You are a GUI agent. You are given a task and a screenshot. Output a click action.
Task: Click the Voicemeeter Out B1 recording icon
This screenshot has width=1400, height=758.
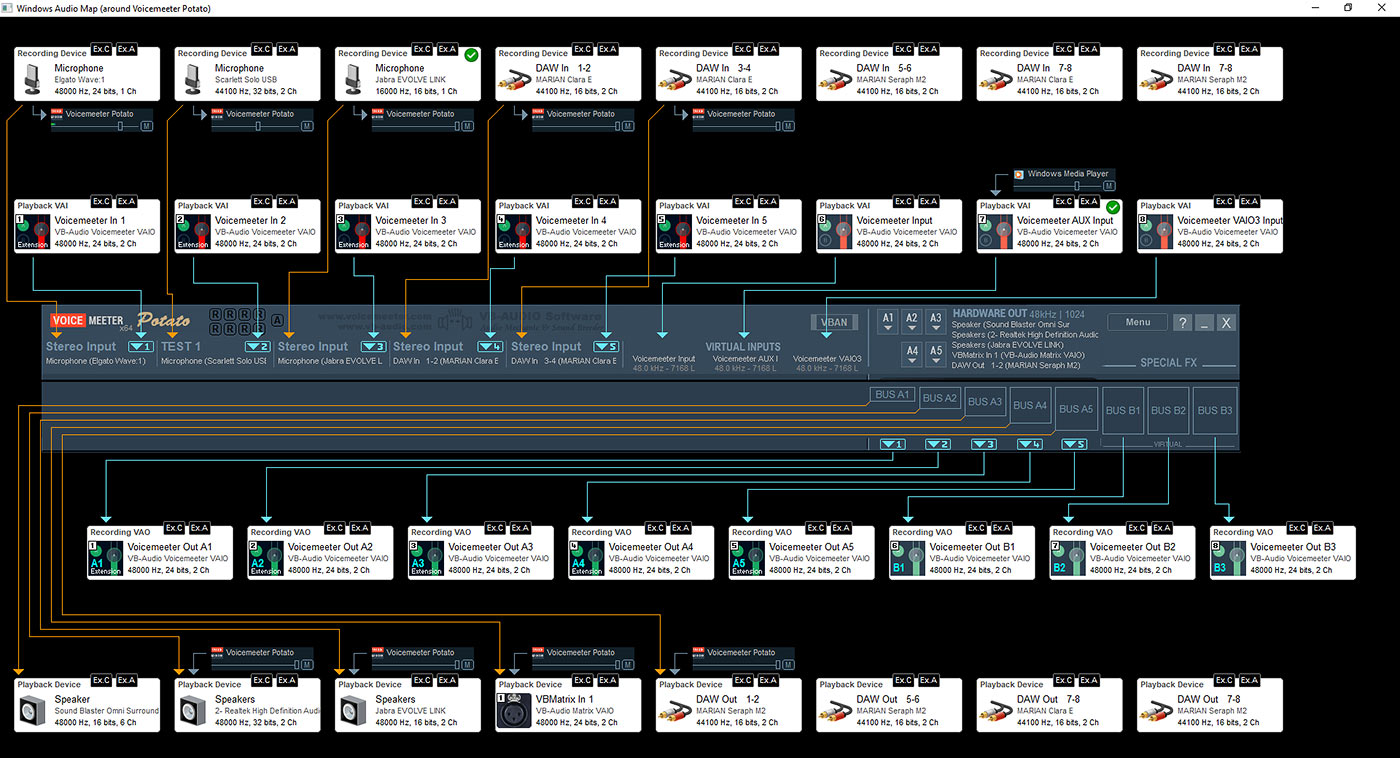click(x=908, y=558)
